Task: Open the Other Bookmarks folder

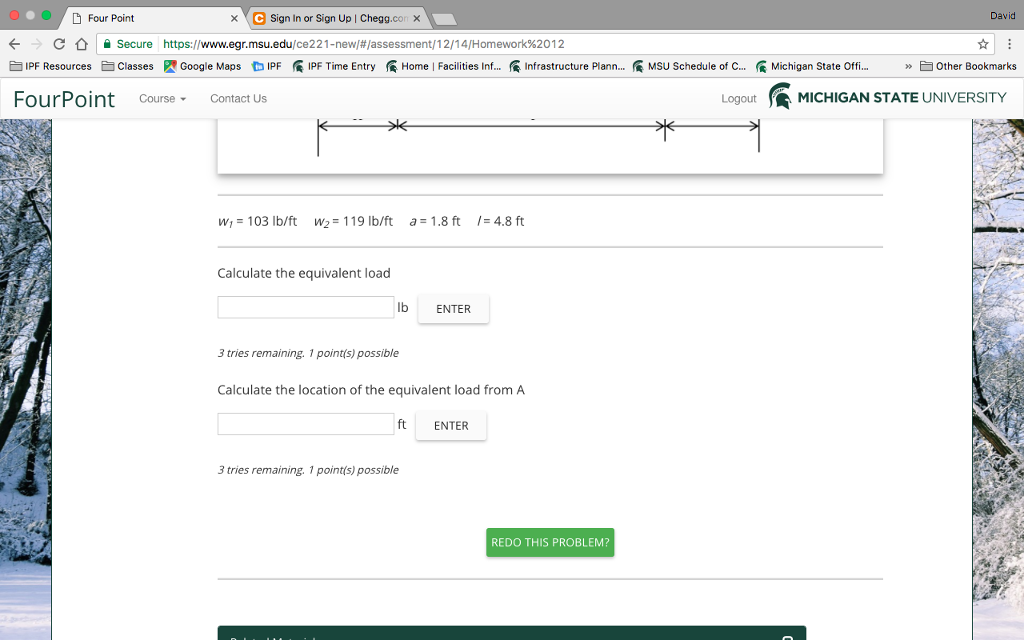Action: click(x=966, y=66)
